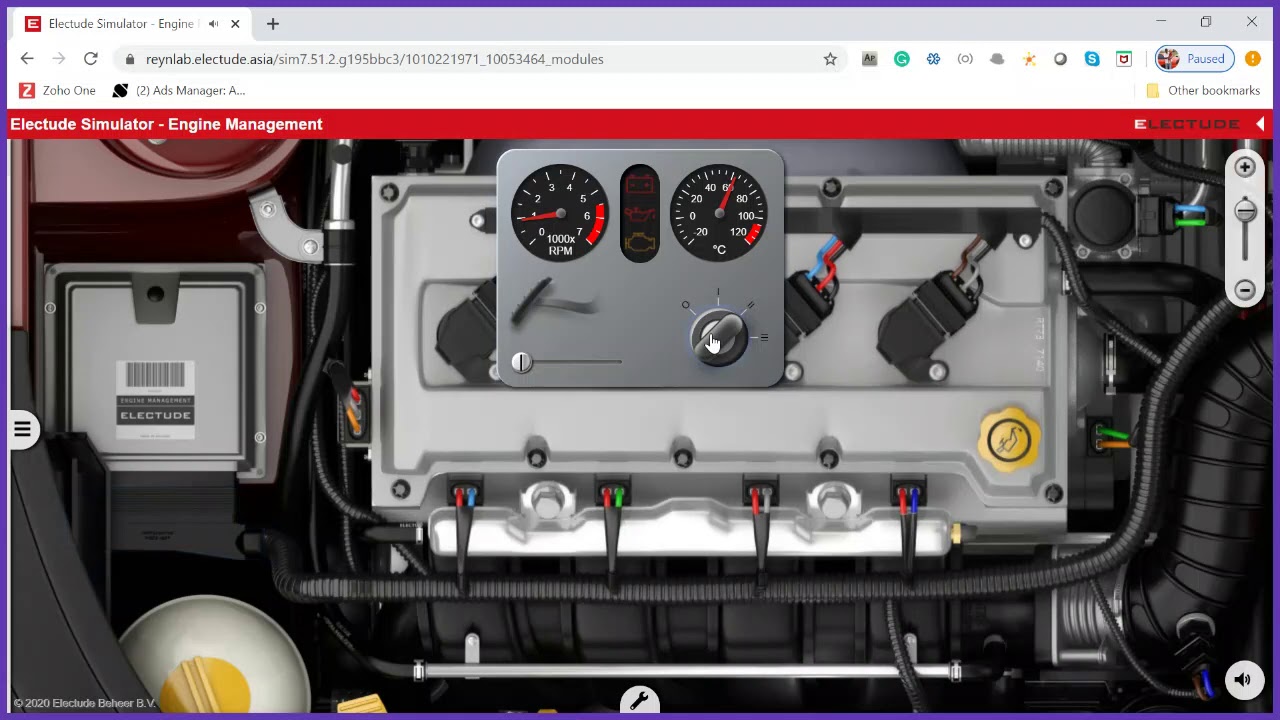The width and height of the screenshot is (1280, 720).
Task: Open the gray sphere extension icon
Action: (1061, 59)
